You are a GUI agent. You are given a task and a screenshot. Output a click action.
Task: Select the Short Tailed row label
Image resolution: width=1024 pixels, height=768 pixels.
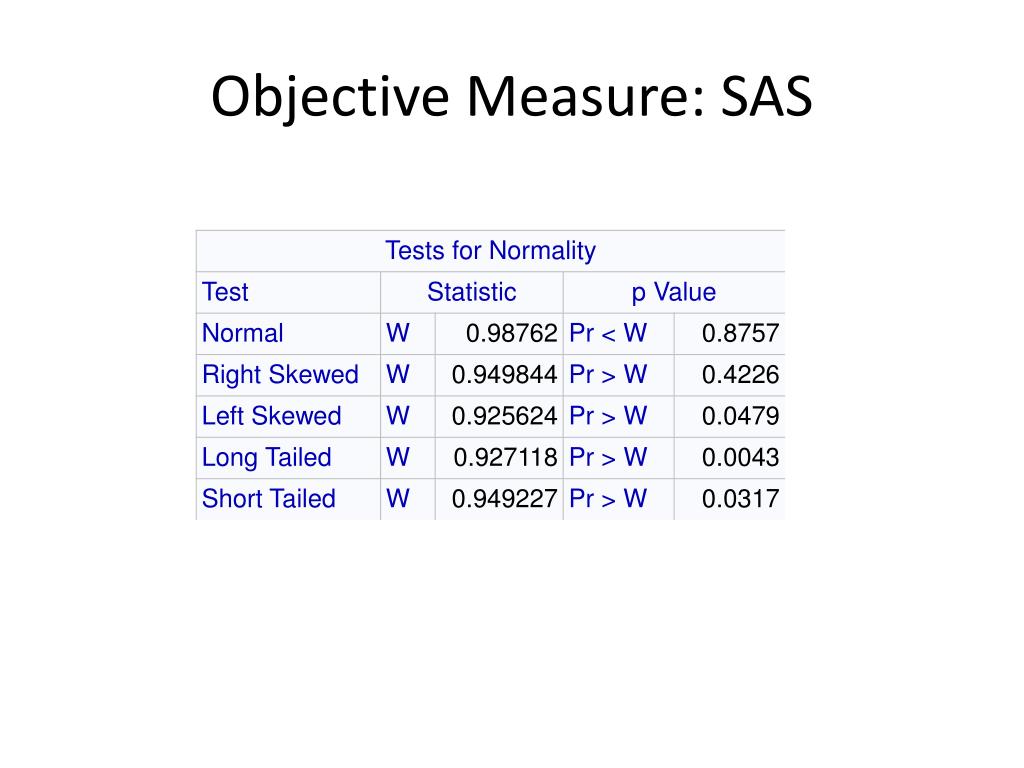[268, 498]
